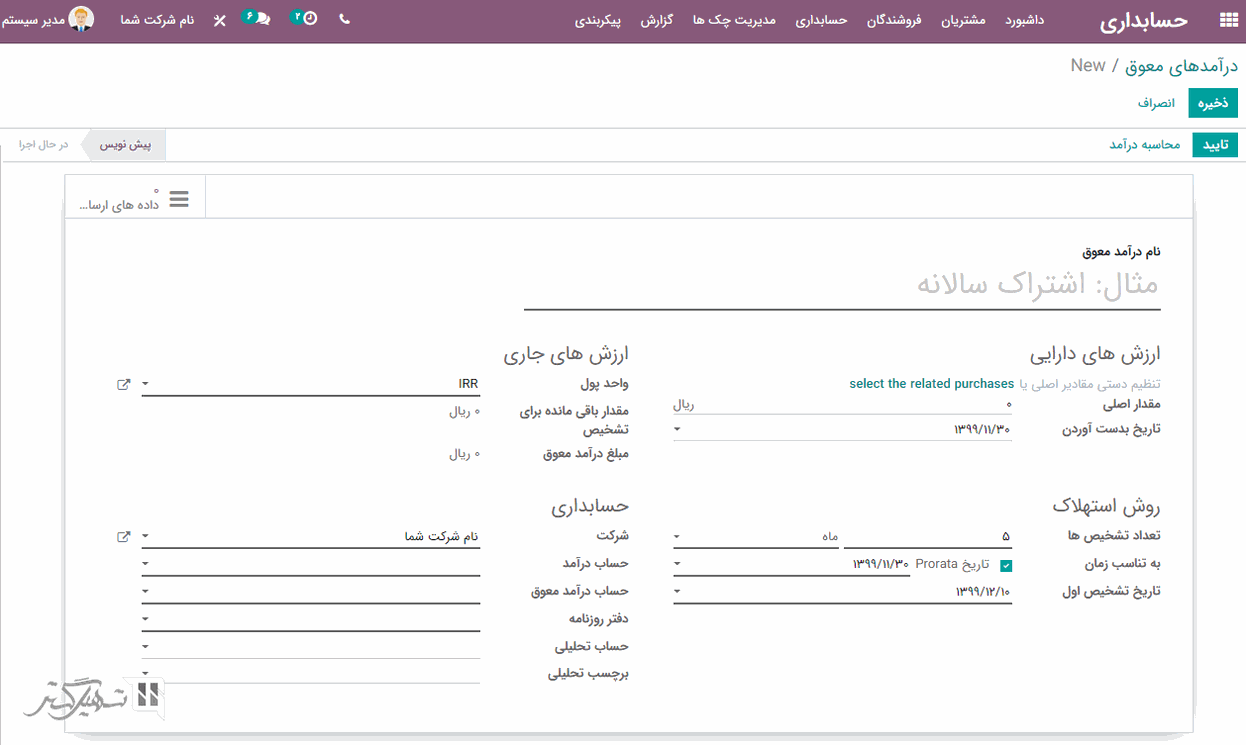1246x745 pixels.
Task: Open the activities clock icon
Action: 305,18
